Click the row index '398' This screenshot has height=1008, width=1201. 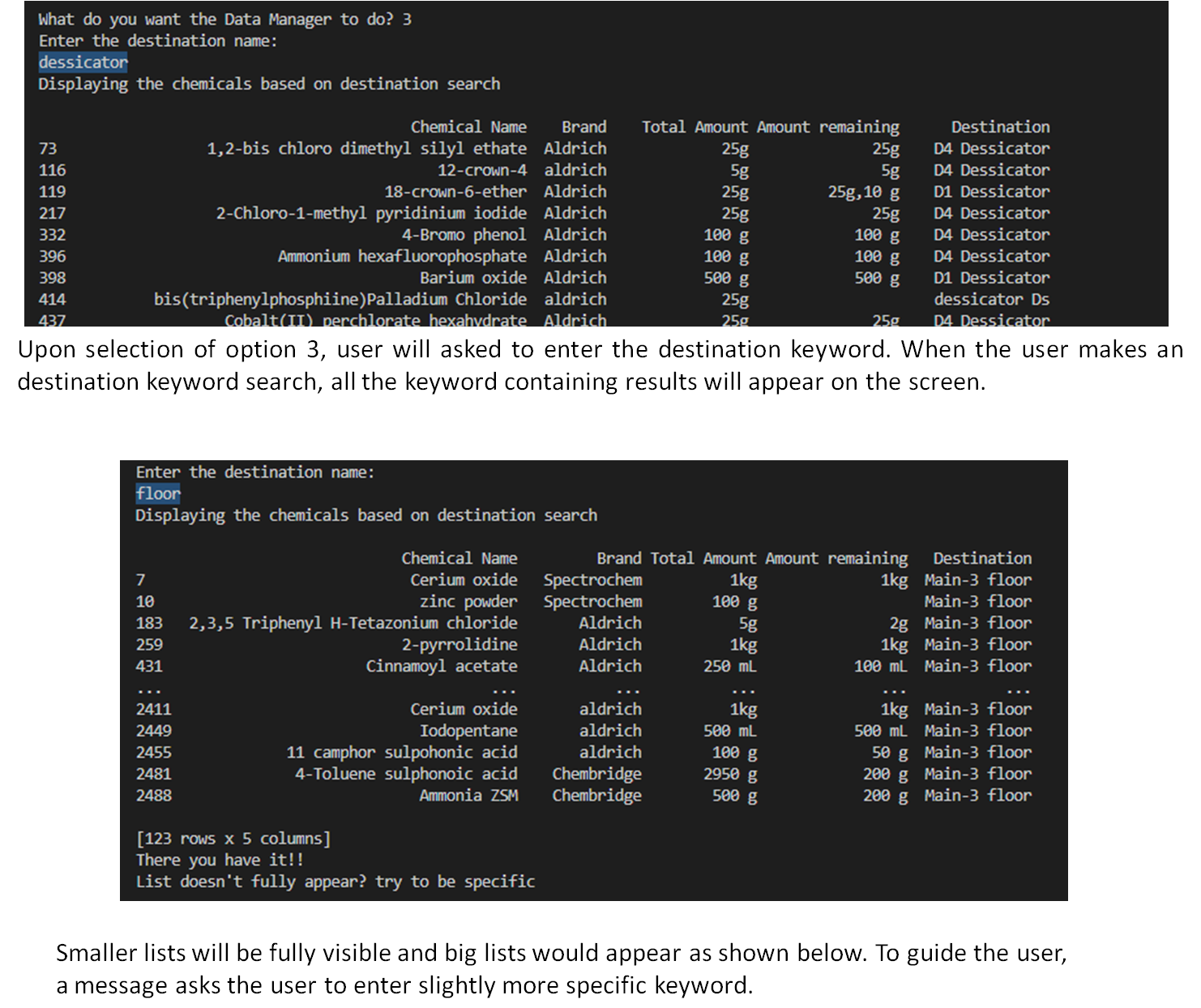pos(52,278)
